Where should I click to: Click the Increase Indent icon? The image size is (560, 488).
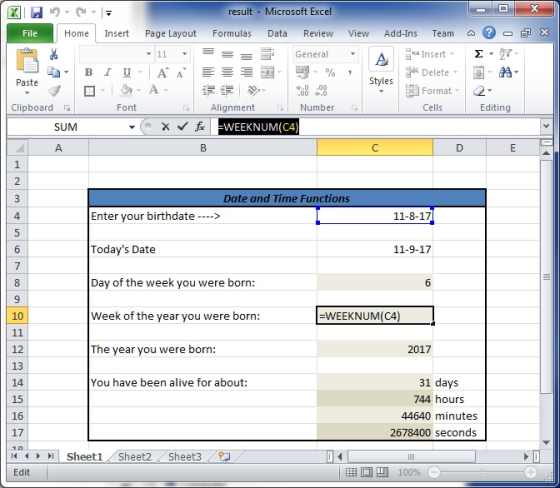[x=227, y=91]
